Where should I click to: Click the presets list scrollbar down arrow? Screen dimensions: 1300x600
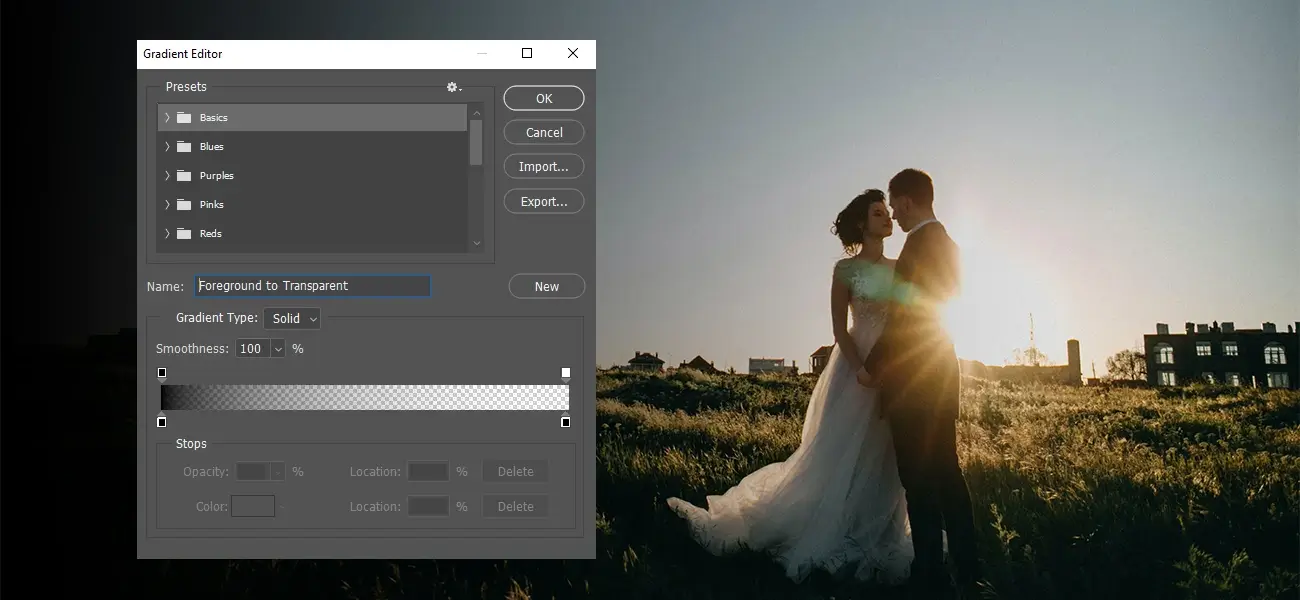[x=477, y=243]
